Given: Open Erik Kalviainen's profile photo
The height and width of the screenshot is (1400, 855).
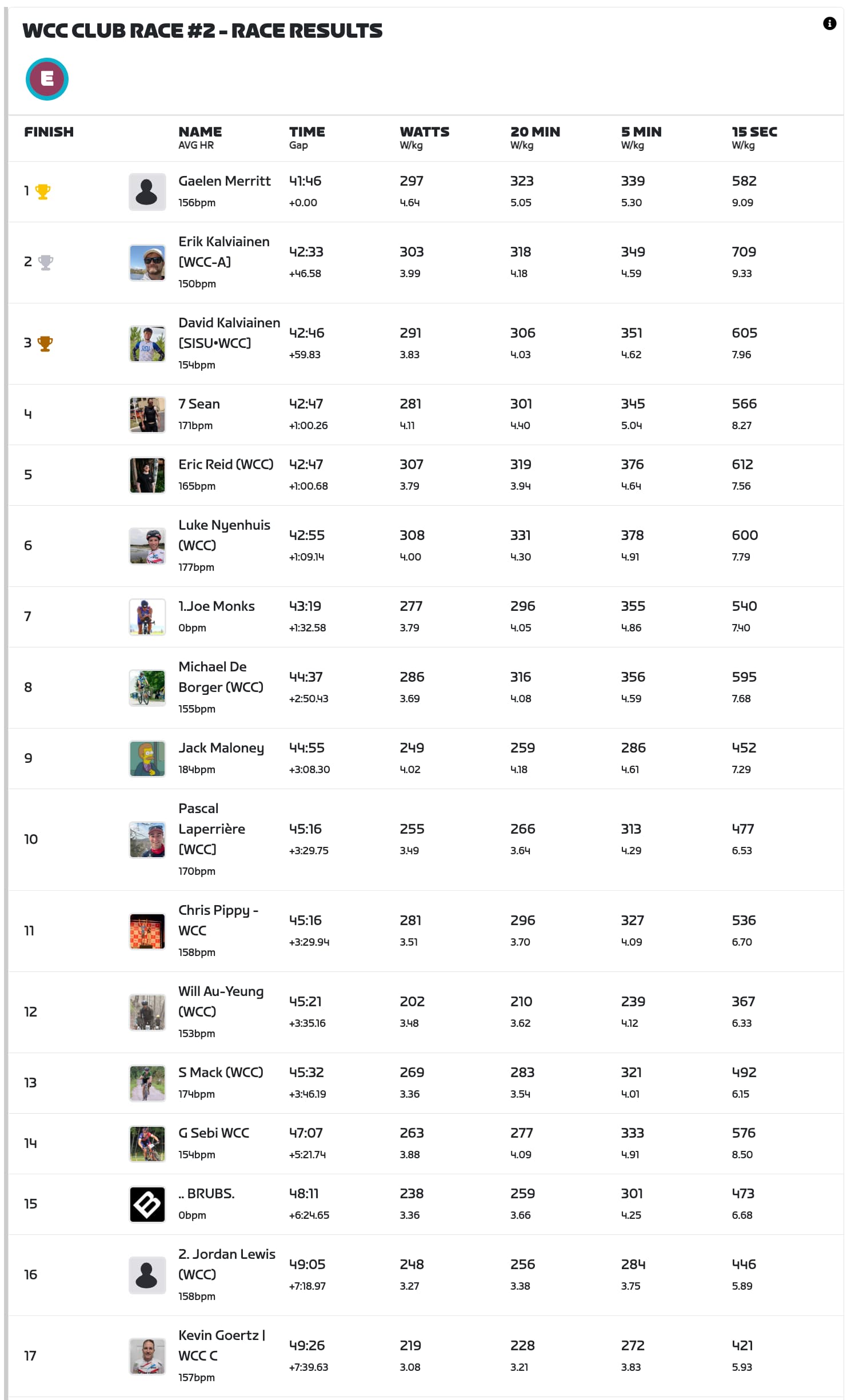Looking at the screenshot, I should point(147,263).
